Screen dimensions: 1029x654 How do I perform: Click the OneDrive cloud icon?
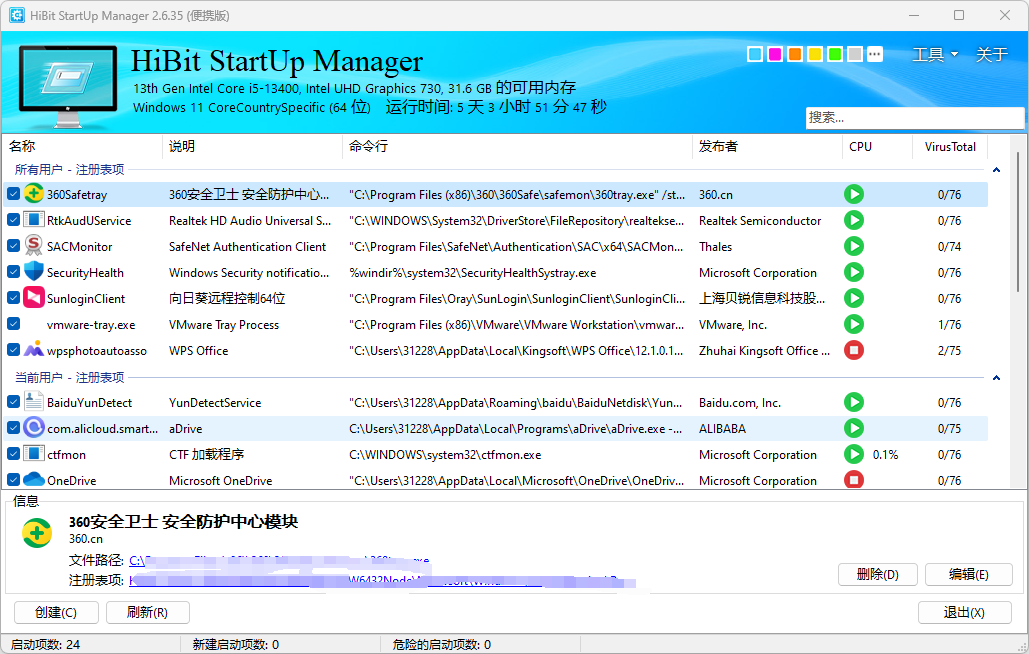33,480
